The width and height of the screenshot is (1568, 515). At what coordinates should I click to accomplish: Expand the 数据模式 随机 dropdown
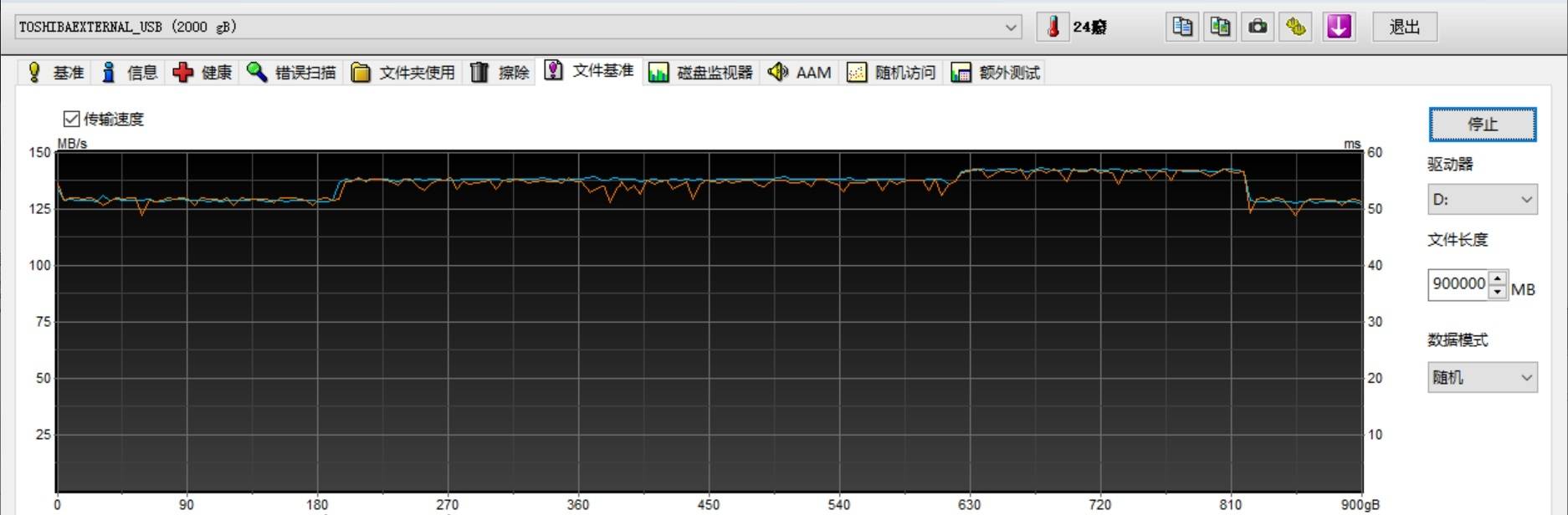pos(1481,378)
